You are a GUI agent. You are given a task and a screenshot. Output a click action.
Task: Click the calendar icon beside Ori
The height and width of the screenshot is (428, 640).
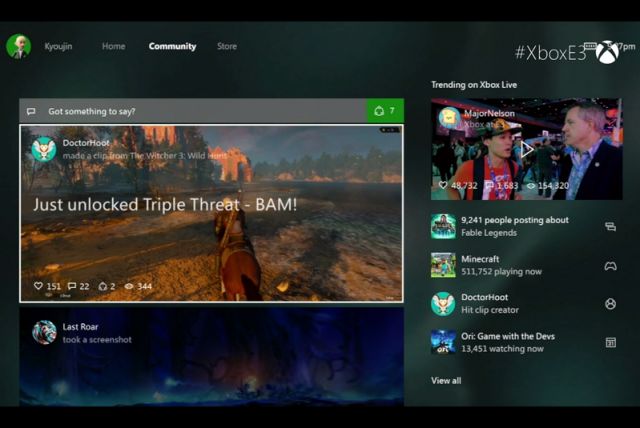611,342
